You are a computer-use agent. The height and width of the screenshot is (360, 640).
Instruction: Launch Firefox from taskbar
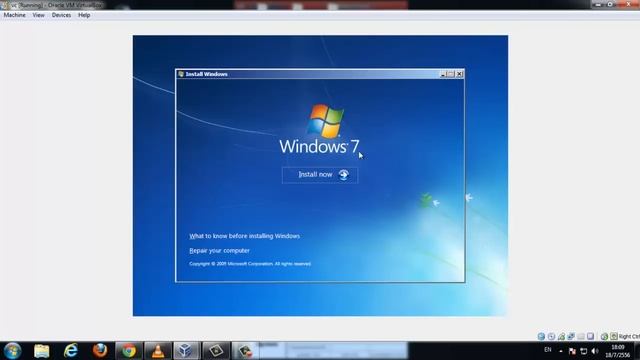[100, 351]
